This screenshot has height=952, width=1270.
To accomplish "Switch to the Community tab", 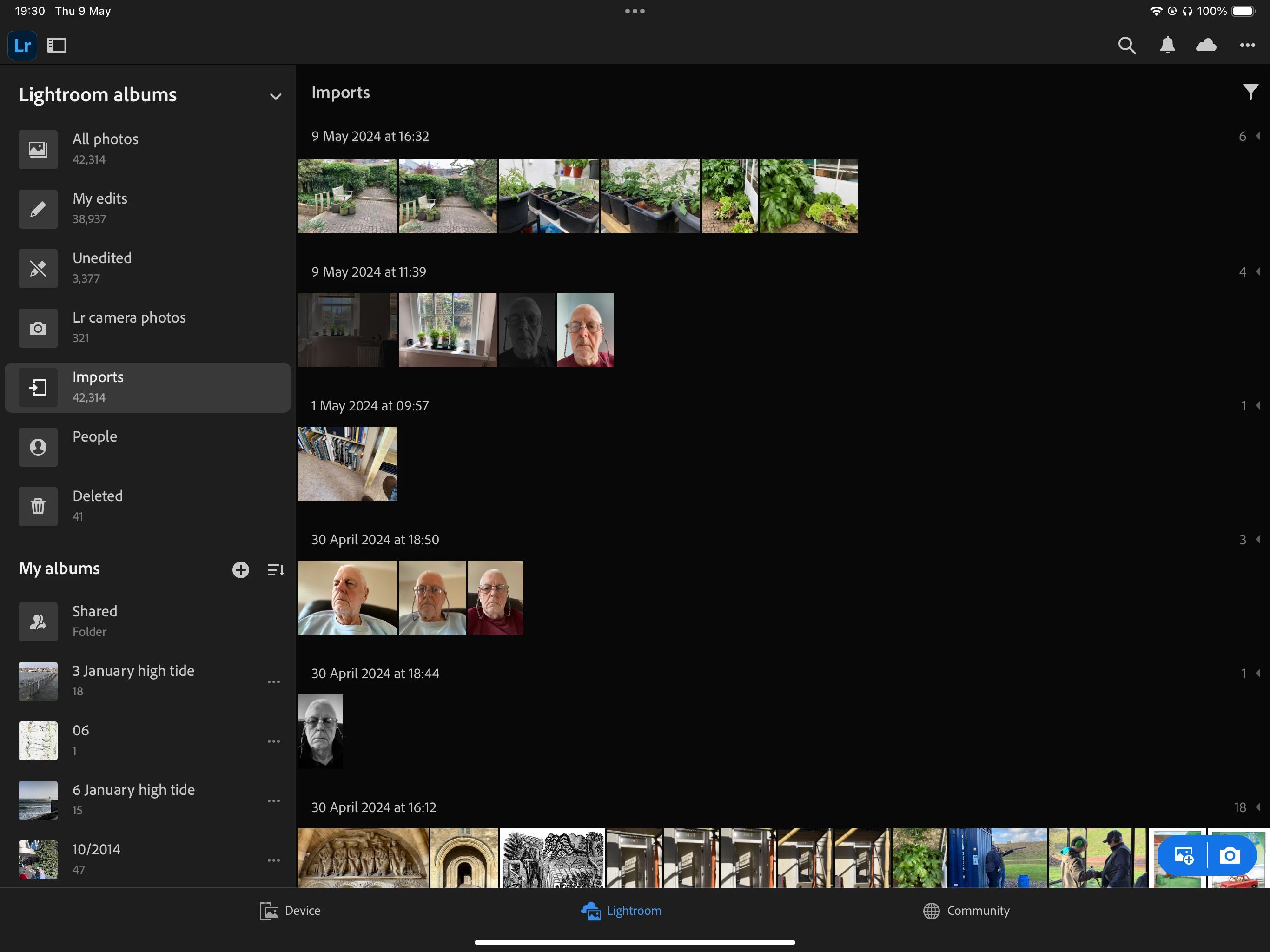I will click(x=966, y=911).
